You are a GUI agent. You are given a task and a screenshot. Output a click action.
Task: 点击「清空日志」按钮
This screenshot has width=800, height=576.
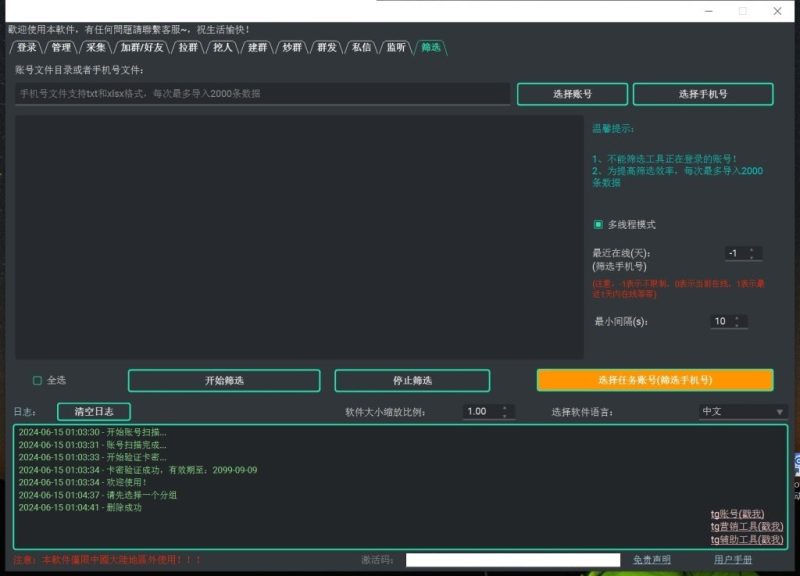[x=93, y=409]
